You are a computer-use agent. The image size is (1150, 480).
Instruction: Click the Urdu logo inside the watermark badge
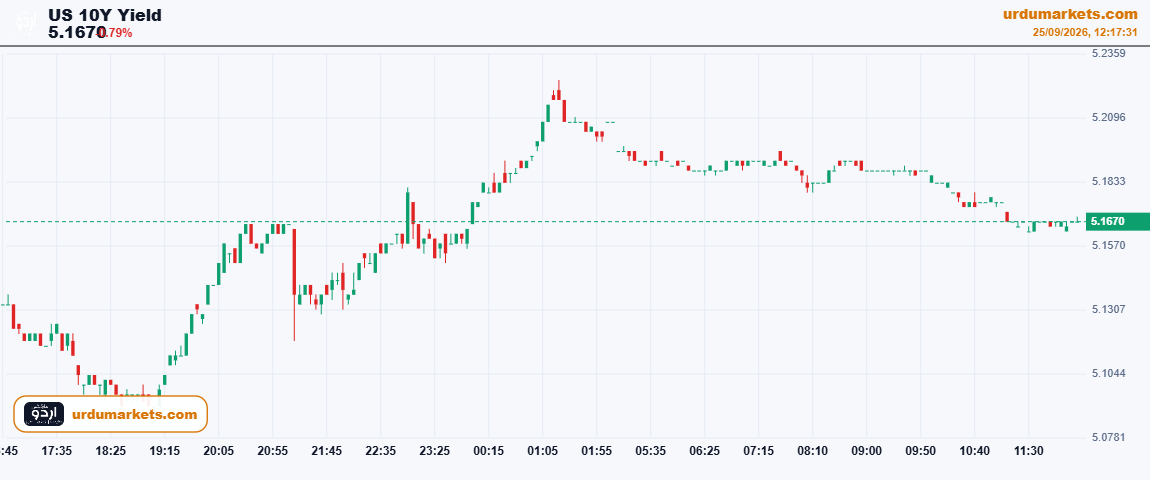click(x=44, y=414)
